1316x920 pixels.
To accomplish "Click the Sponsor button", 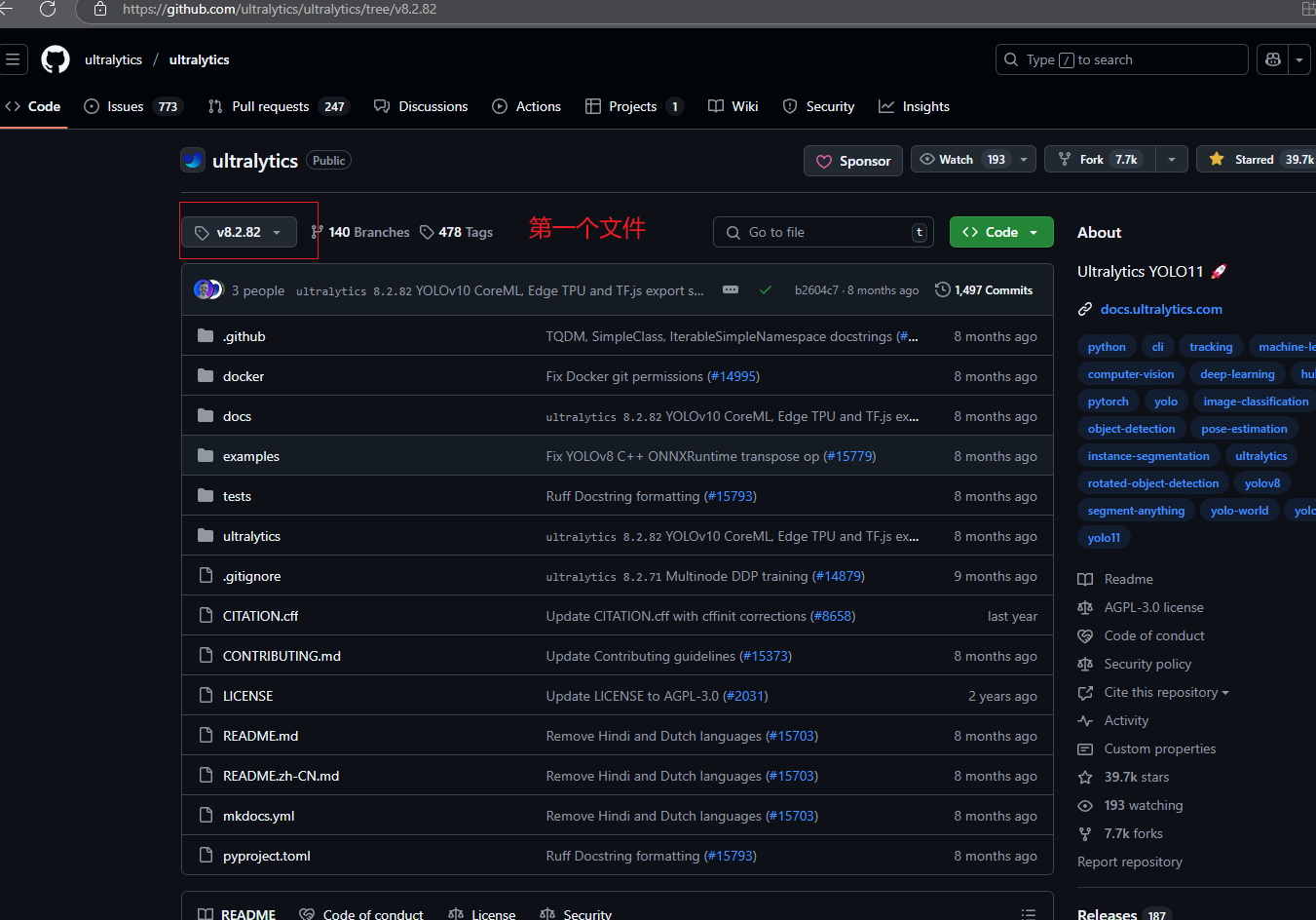I will [853, 161].
